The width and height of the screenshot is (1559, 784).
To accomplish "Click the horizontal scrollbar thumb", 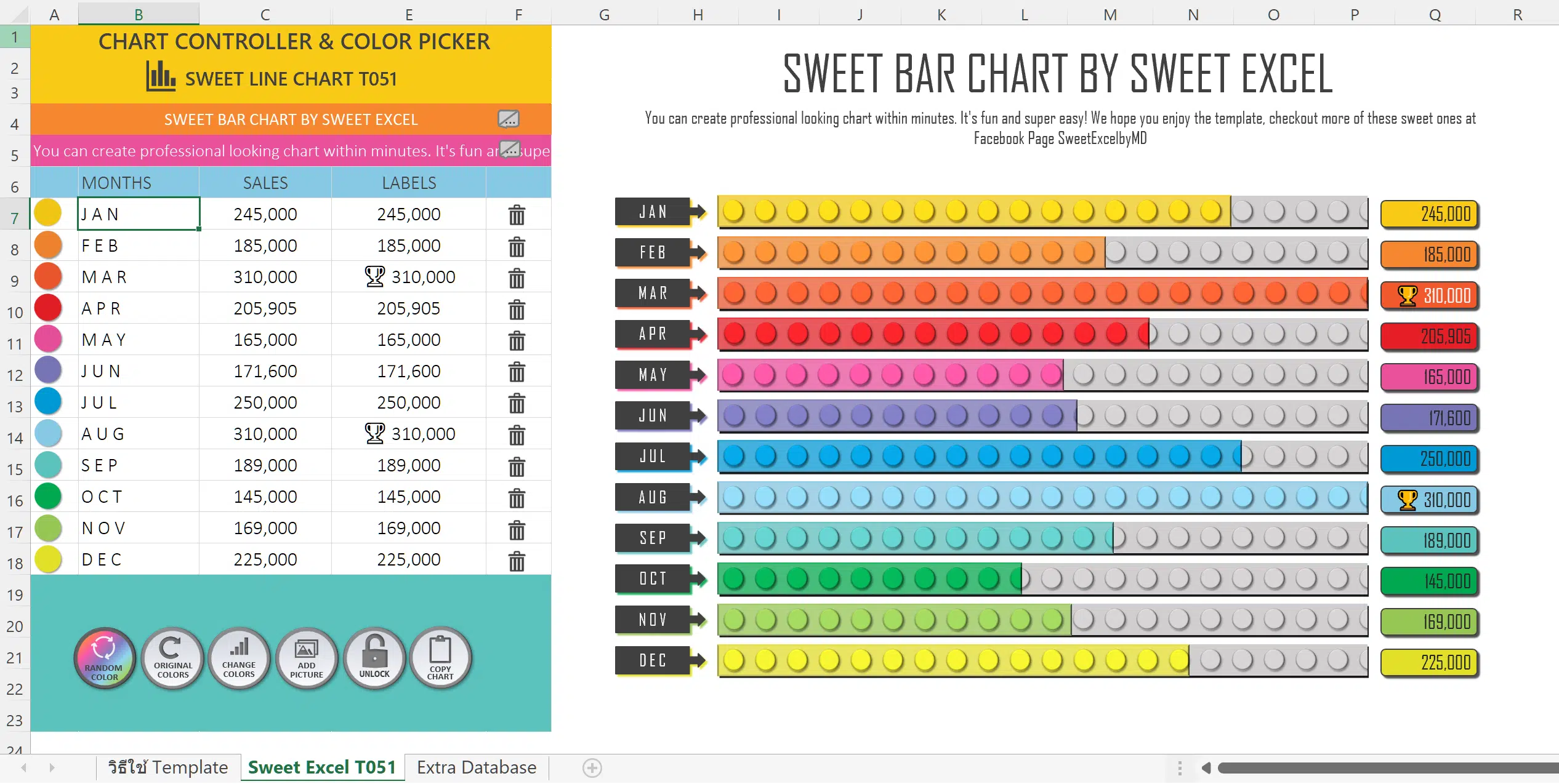I will coord(1388,767).
